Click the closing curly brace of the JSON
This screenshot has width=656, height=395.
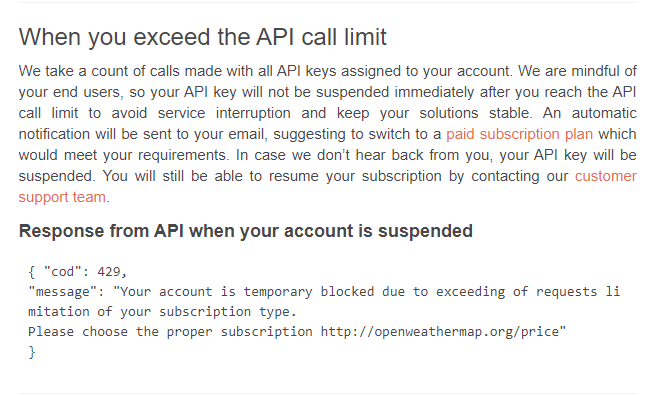click(x=32, y=352)
